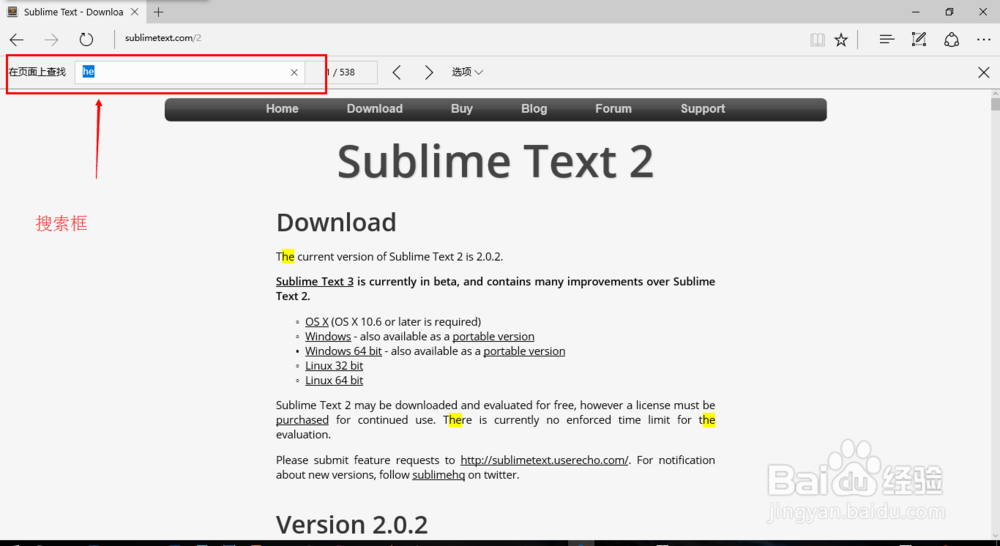Download the Linux 32 bit link
Image resolution: width=1000 pixels, height=546 pixels.
pos(334,365)
